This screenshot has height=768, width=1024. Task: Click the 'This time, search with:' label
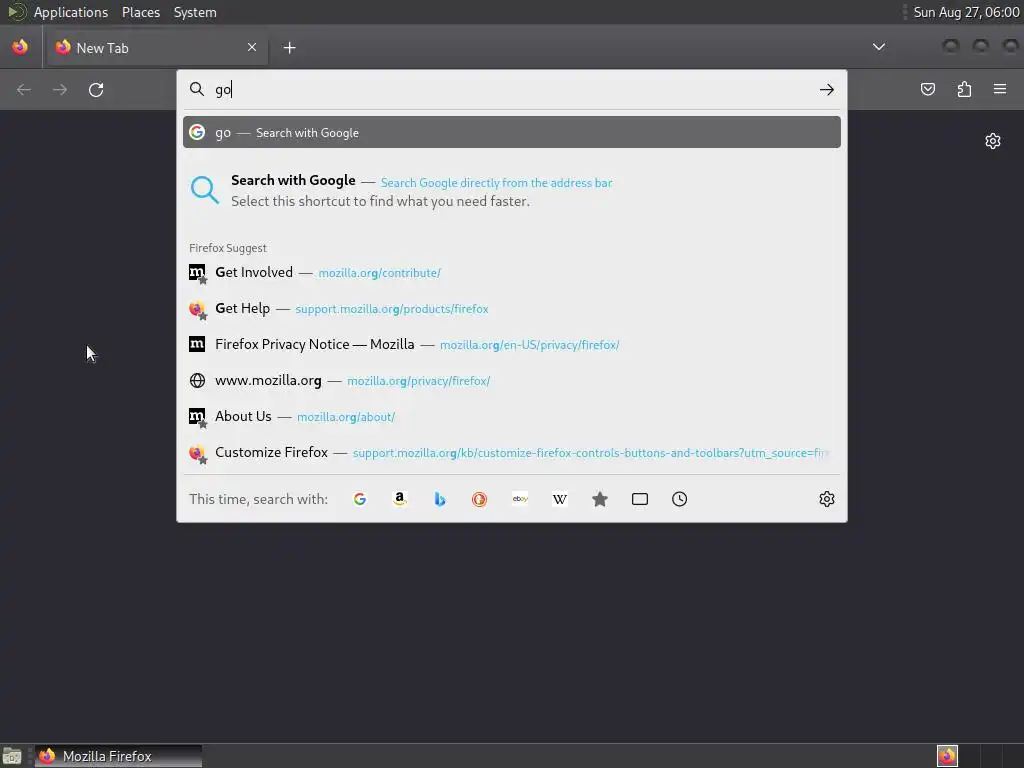point(259,499)
